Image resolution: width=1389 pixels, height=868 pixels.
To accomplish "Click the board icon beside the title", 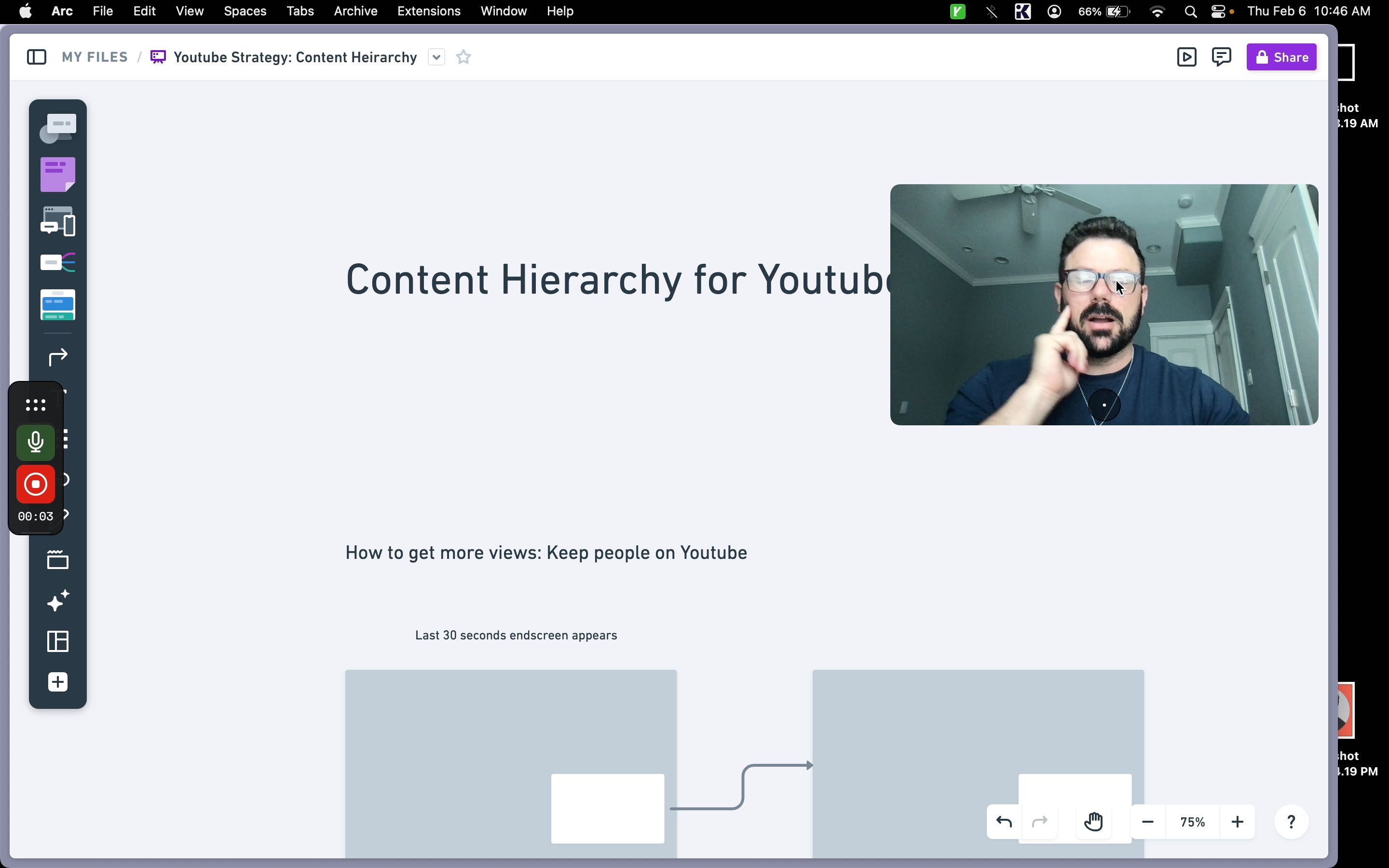I will point(158,57).
